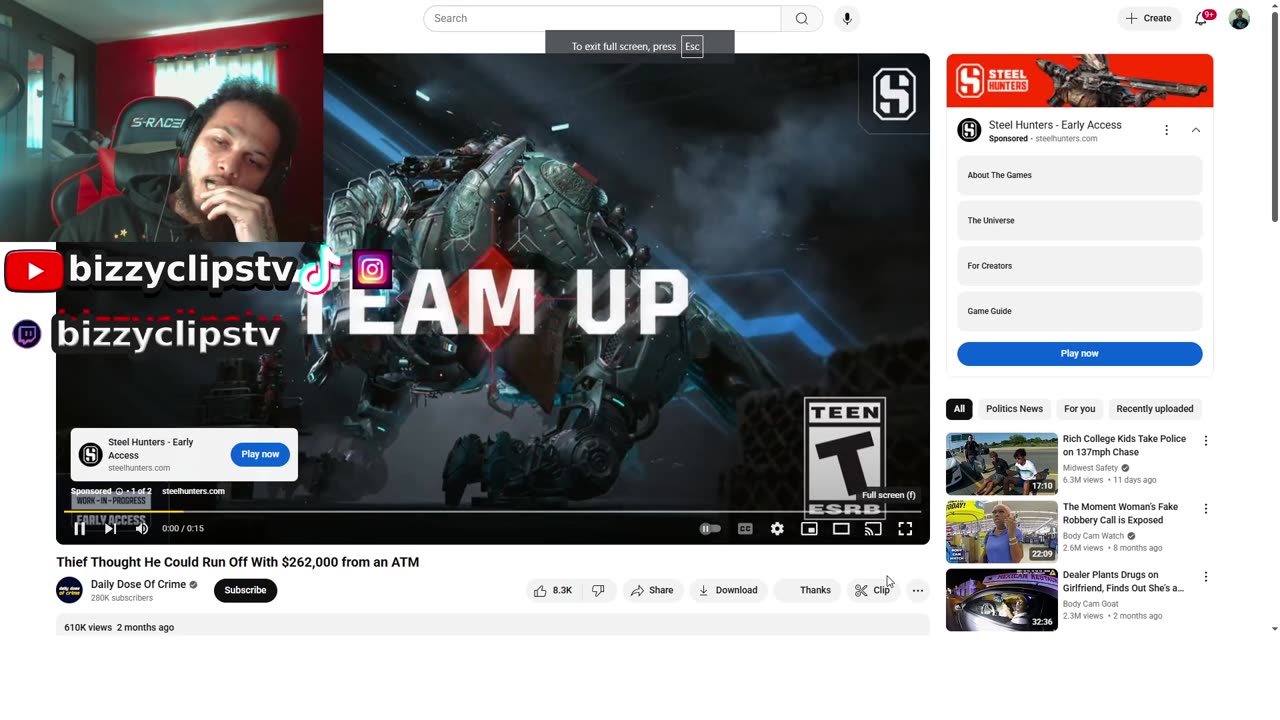
Task: Open About The Games ad link
Action: point(1080,175)
